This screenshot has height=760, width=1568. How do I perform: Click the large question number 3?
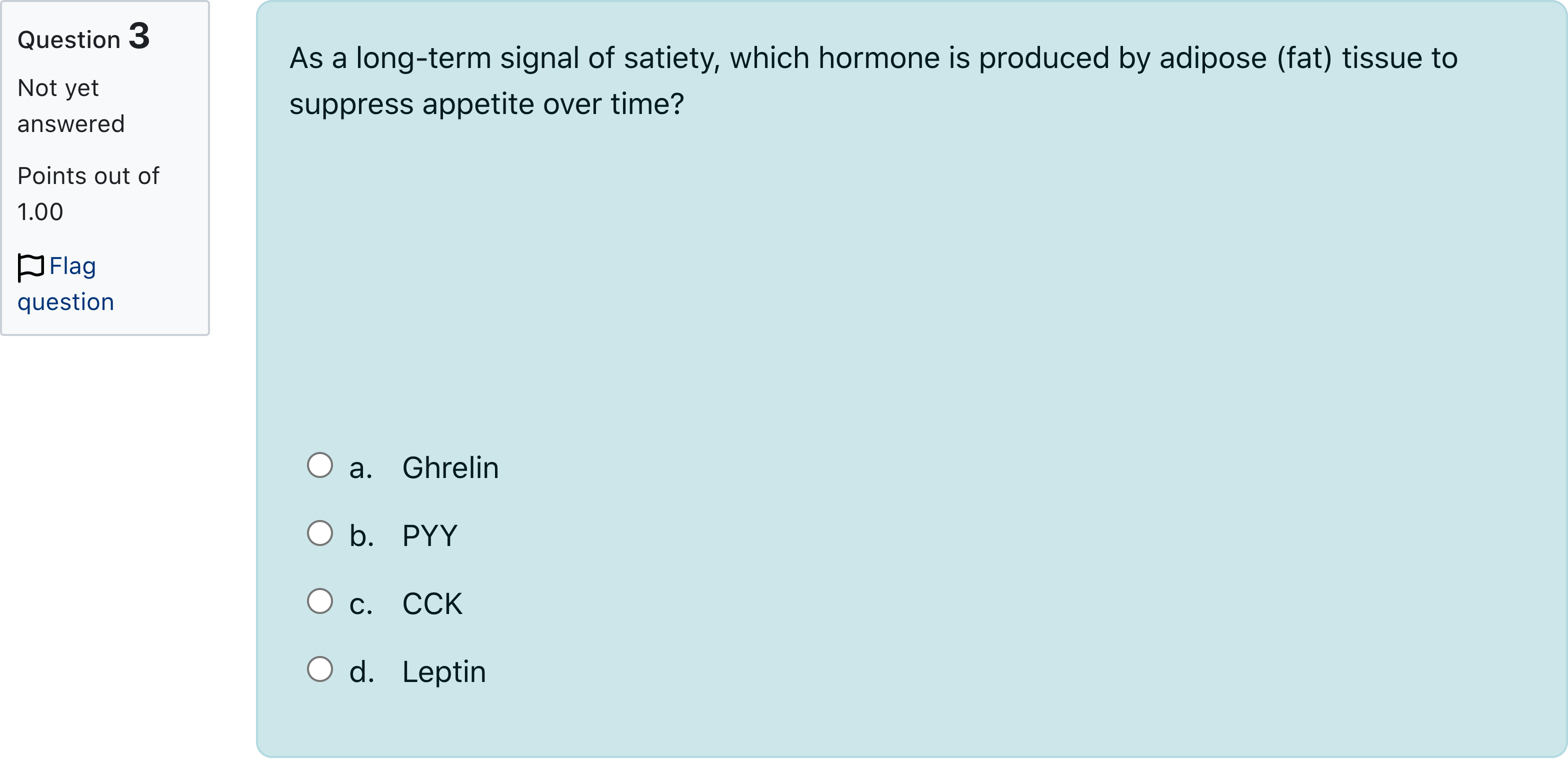pyautogui.click(x=139, y=36)
